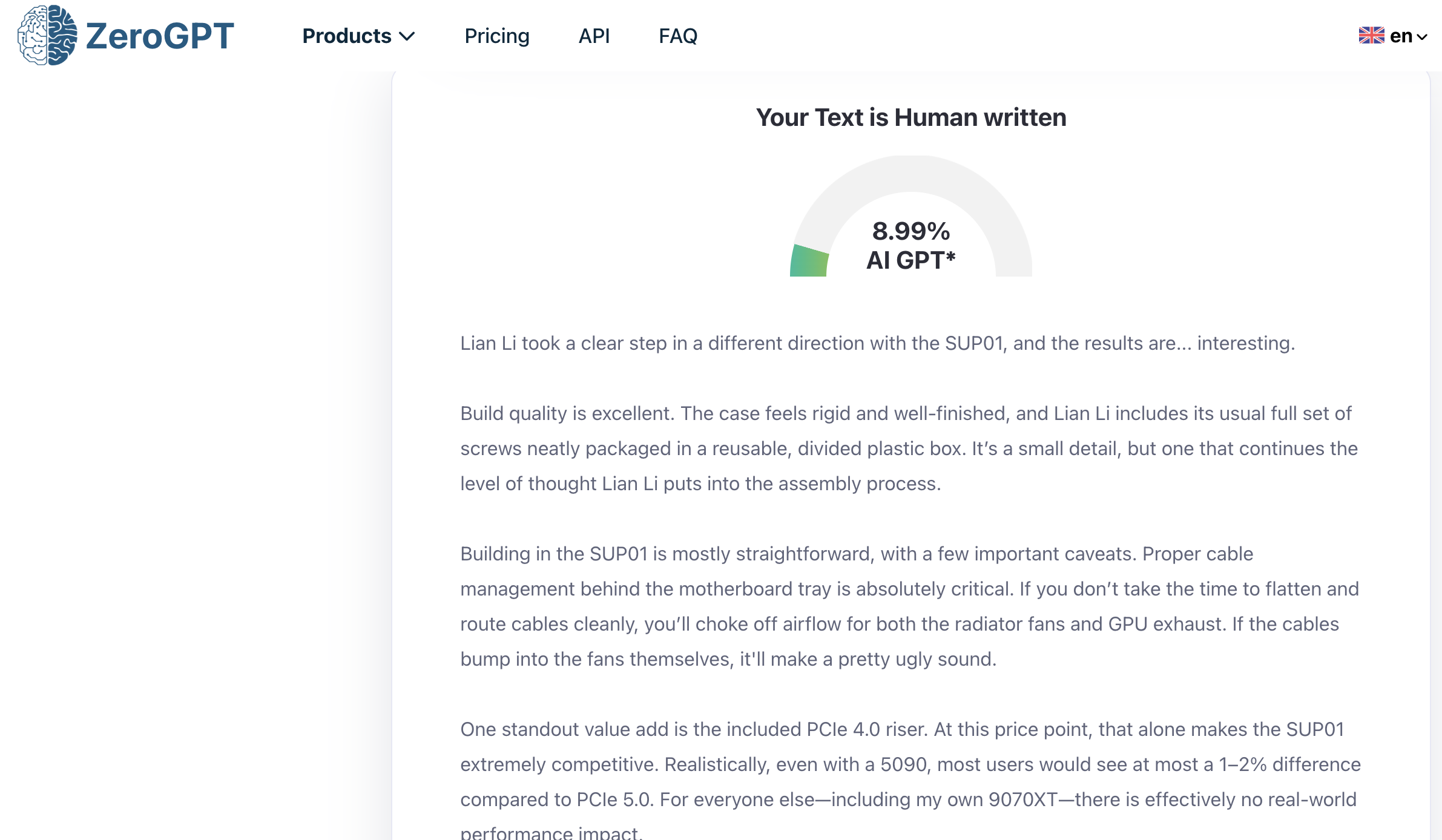Click the sentence beginning "Building in the SUP01"
This screenshot has width=1442, height=840.
[666, 554]
